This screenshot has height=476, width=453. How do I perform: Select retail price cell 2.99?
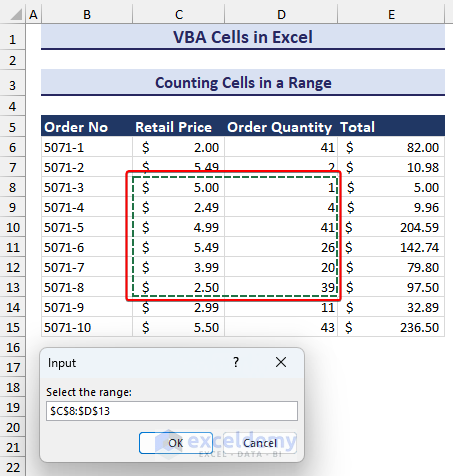(179, 307)
